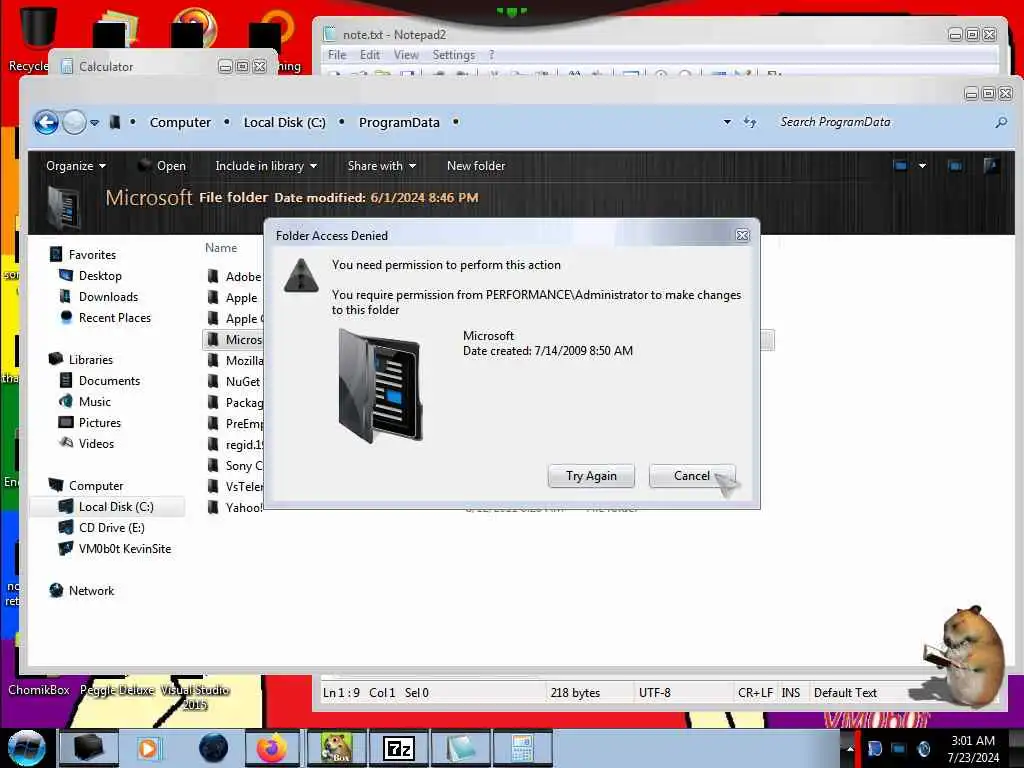Open 7-Zip from the taskbar
The height and width of the screenshot is (768, 1024).
(x=398, y=748)
